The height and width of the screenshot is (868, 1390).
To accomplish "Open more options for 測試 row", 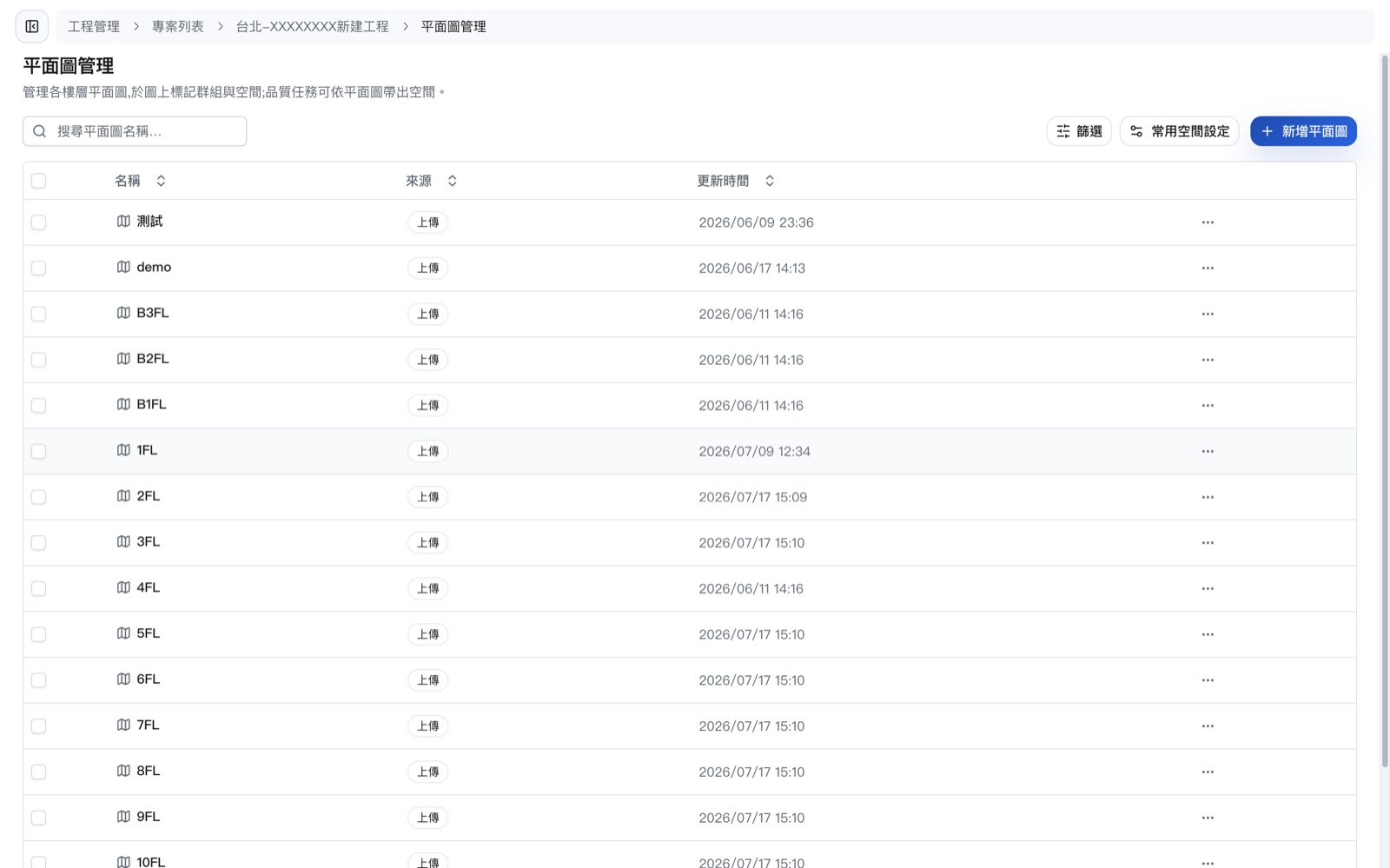I will point(1208,222).
